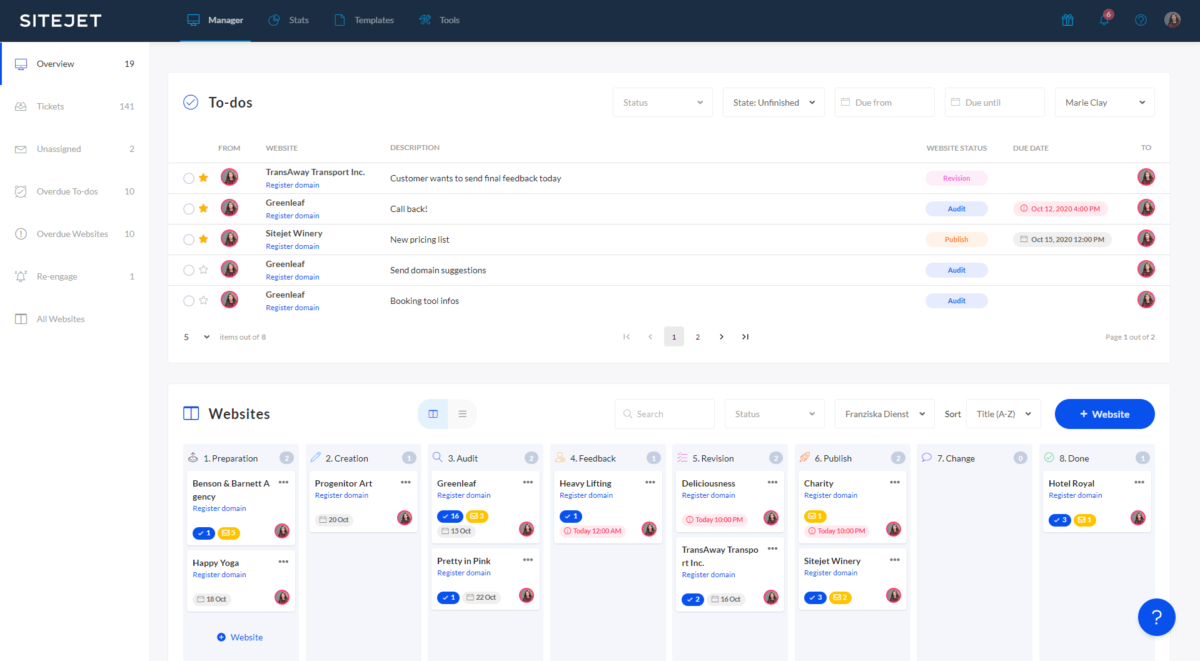Expand the Marie Clay assignee dropdown

(x=1104, y=102)
